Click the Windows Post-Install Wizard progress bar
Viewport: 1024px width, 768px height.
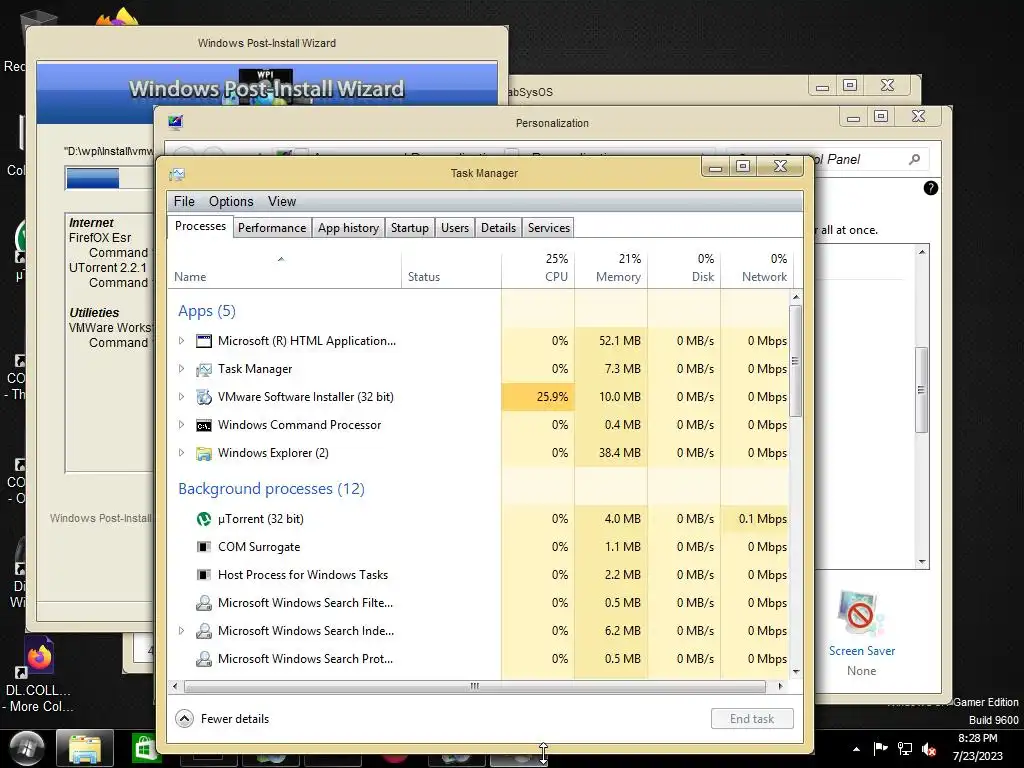coord(109,178)
